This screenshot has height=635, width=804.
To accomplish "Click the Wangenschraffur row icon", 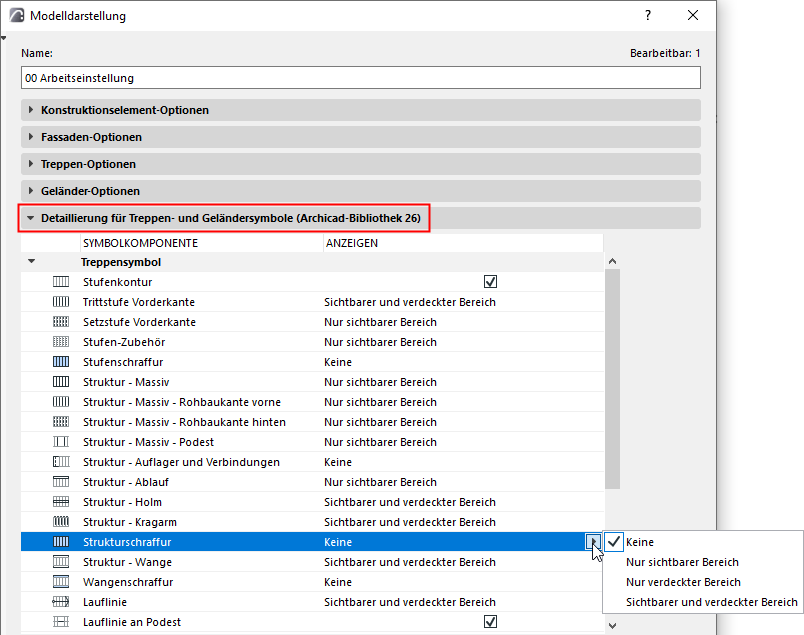I will (61, 582).
